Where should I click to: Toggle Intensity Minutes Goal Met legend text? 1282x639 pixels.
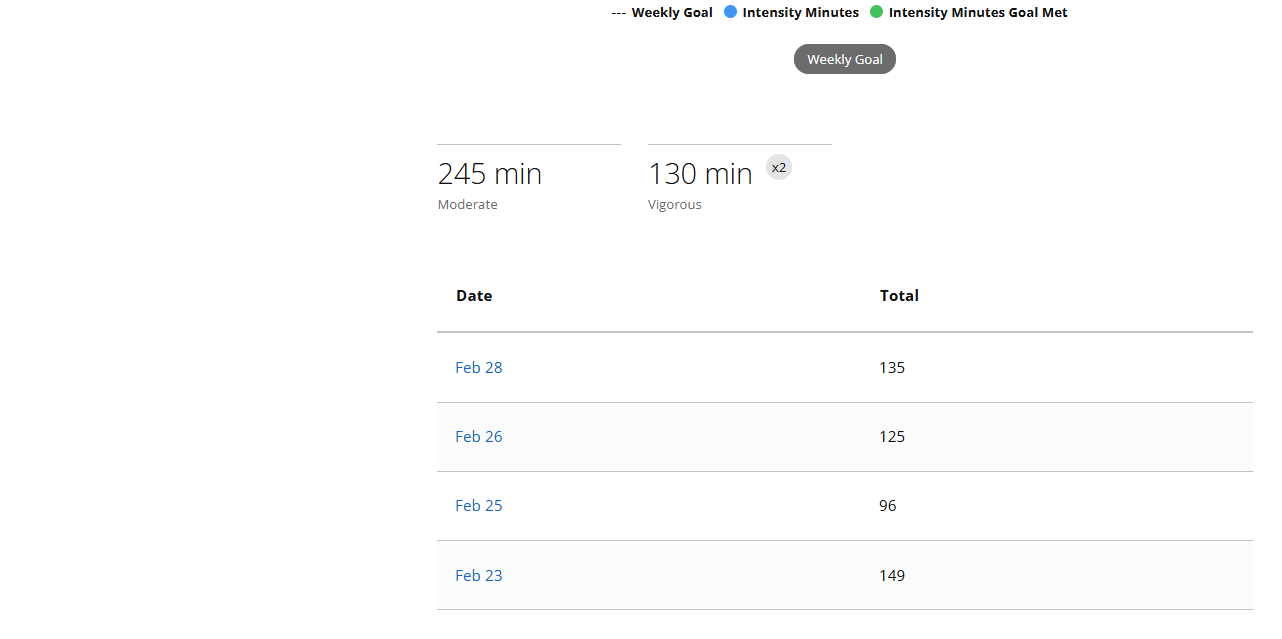coord(977,13)
